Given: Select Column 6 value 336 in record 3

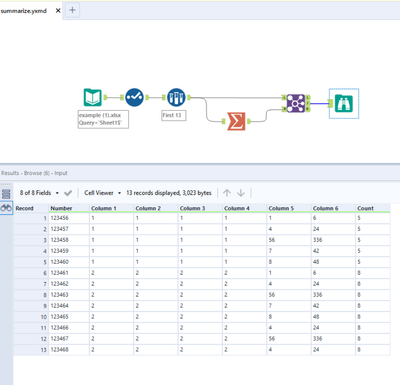Looking at the screenshot, I should coord(333,240).
